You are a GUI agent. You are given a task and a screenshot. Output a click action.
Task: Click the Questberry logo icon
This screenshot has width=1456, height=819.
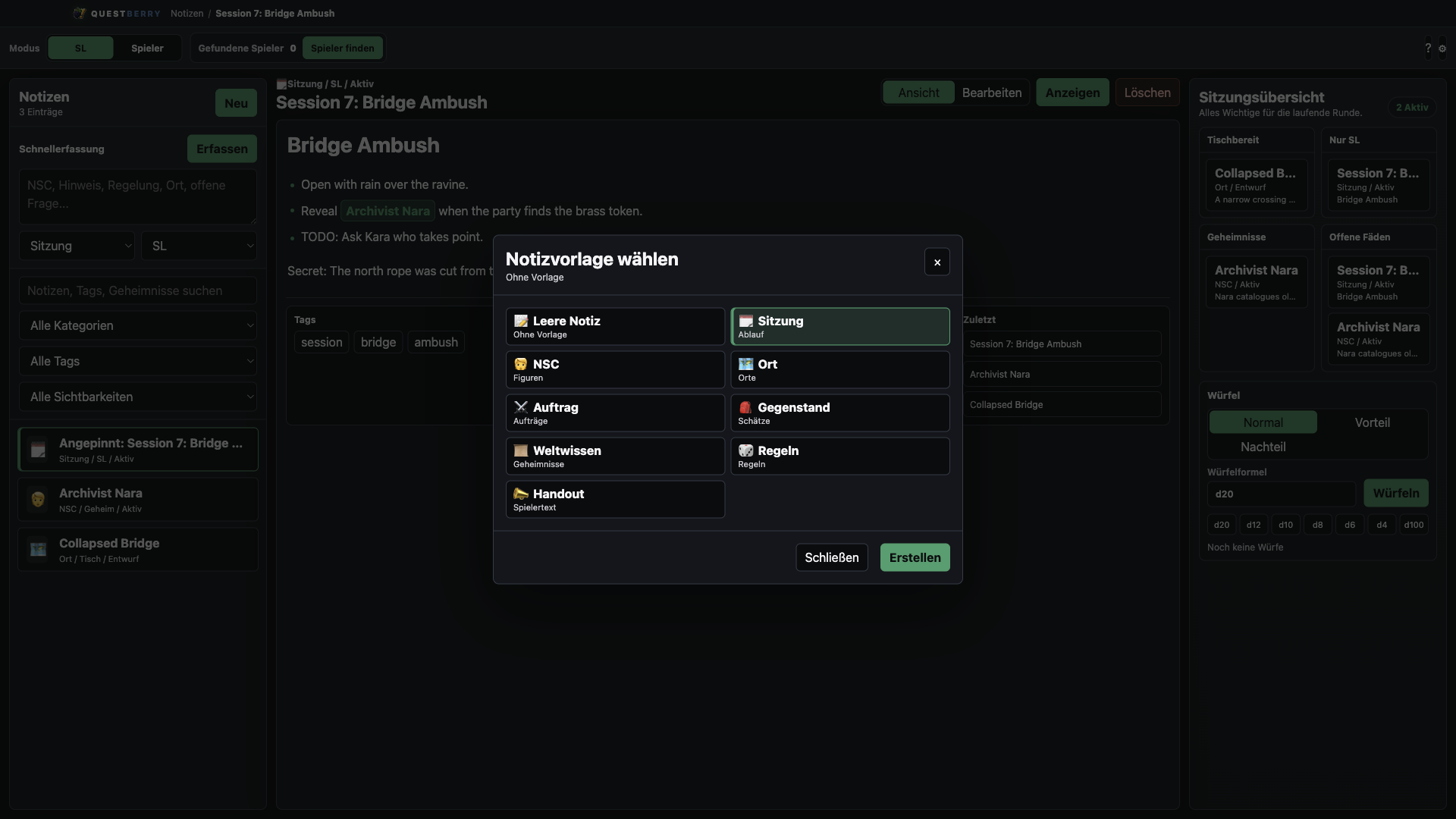tap(80, 13)
